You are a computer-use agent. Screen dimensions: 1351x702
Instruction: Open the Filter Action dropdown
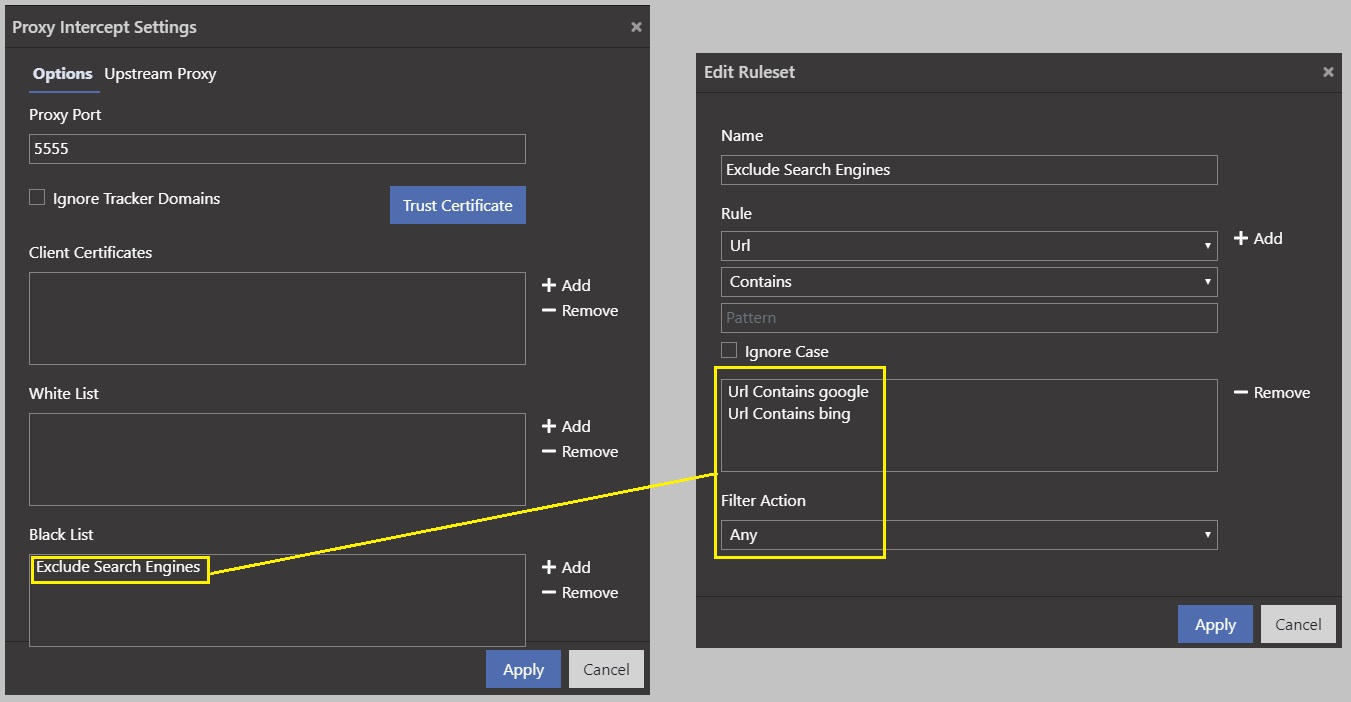click(968, 535)
